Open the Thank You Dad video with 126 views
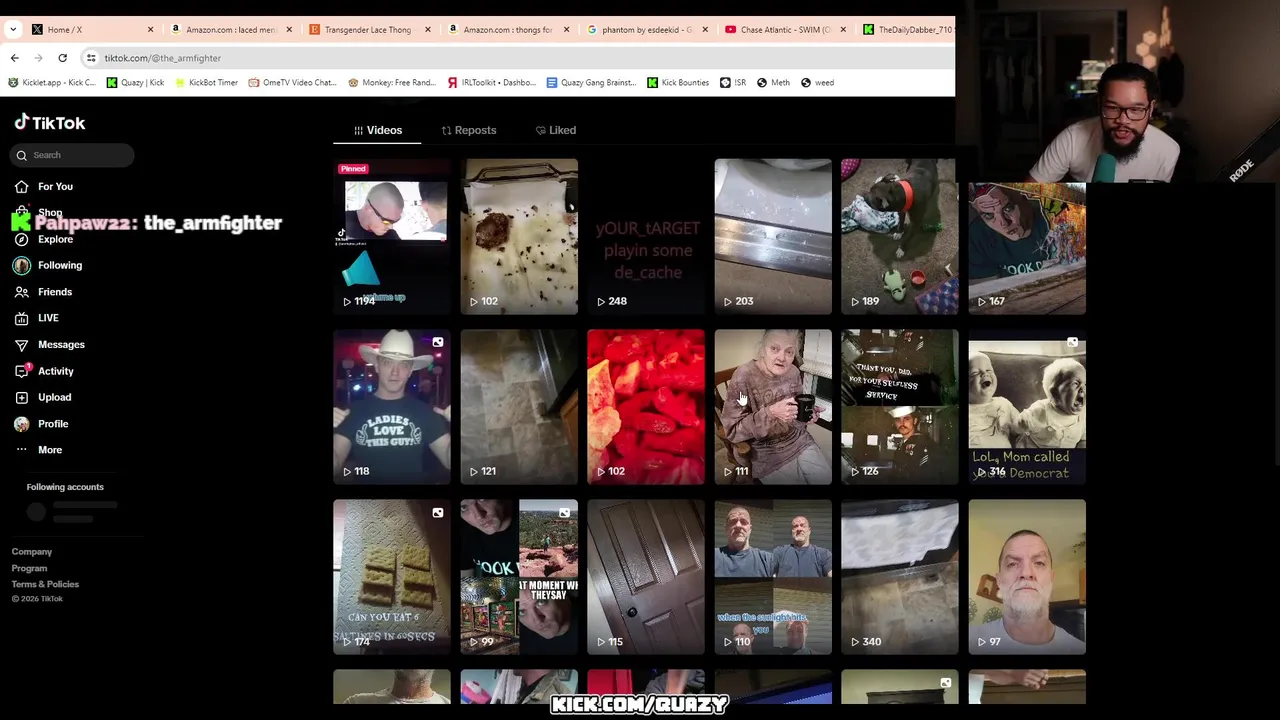The image size is (1280, 720). (x=900, y=407)
